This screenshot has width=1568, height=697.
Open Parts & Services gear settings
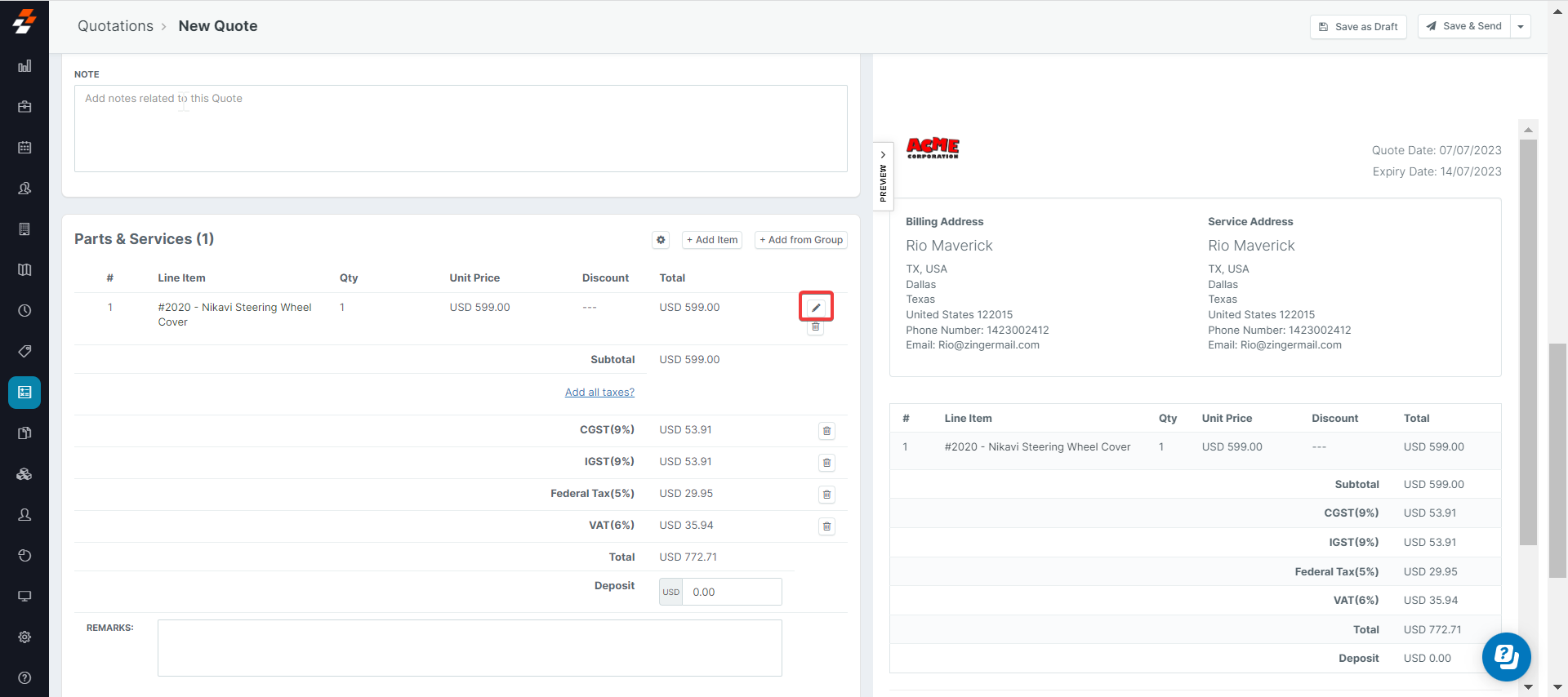click(661, 240)
